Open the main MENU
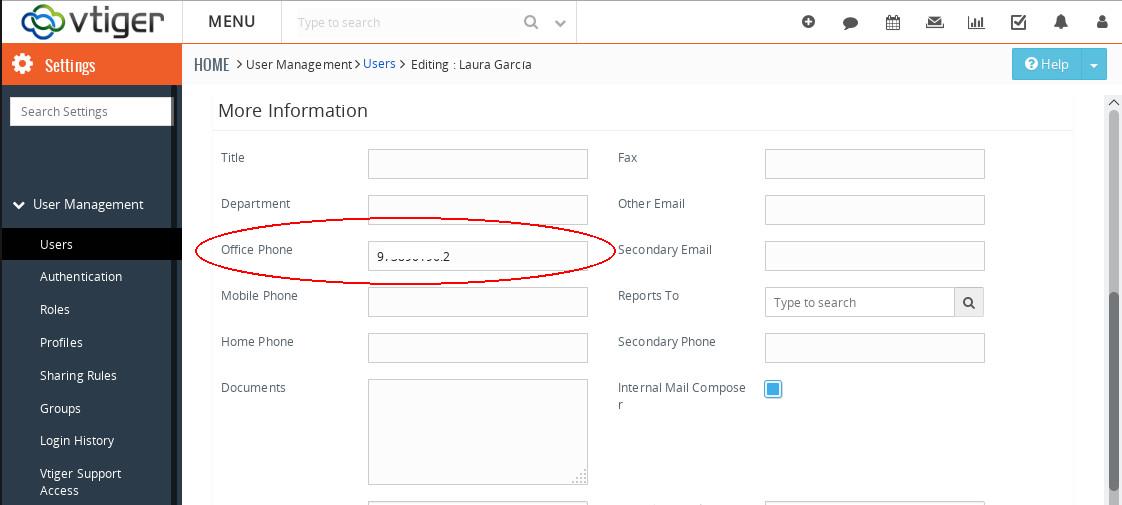The width and height of the screenshot is (1122, 505). click(x=231, y=21)
